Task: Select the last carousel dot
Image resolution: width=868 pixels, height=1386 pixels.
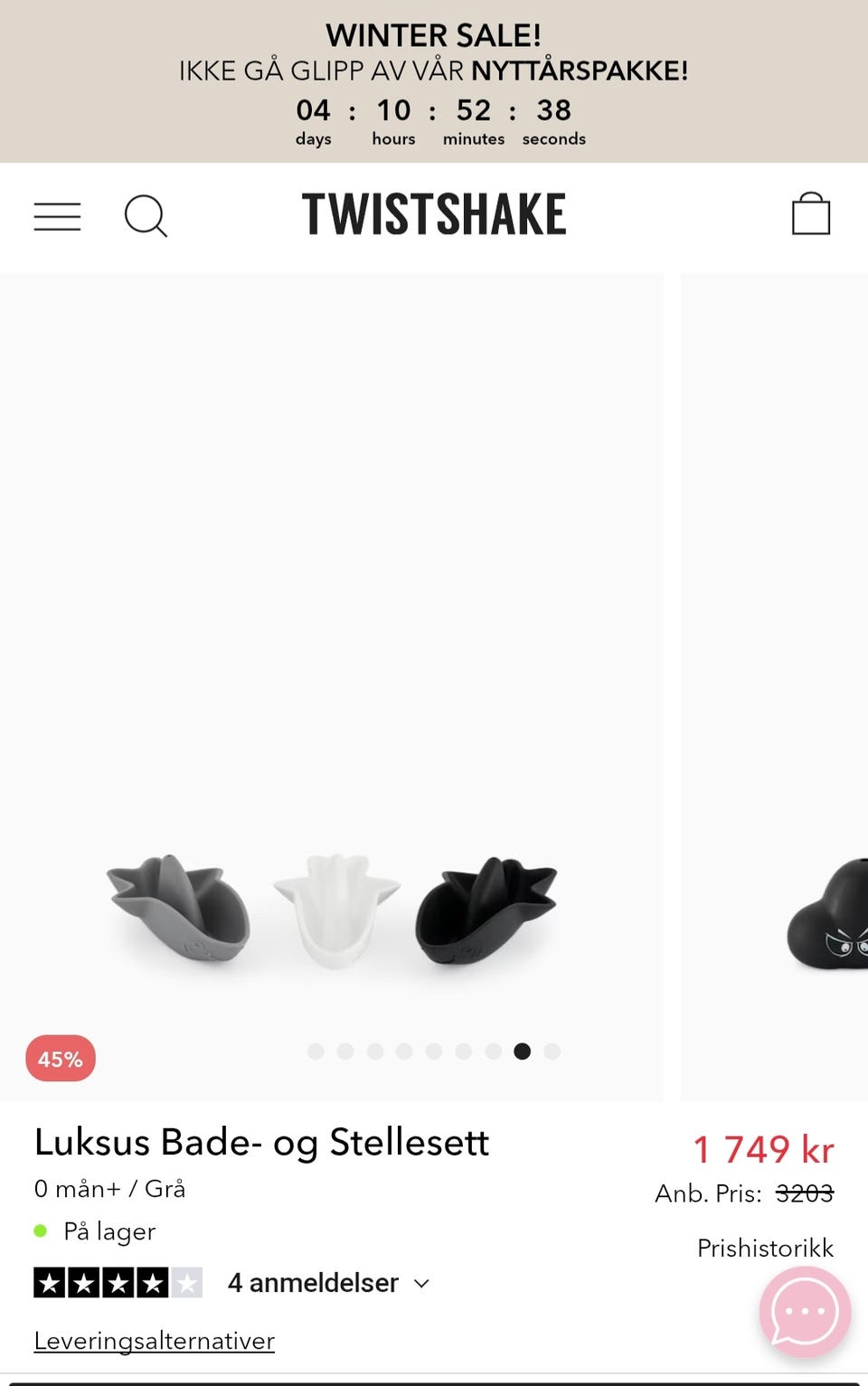Action: pyautogui.click(x=552, y=1051)
